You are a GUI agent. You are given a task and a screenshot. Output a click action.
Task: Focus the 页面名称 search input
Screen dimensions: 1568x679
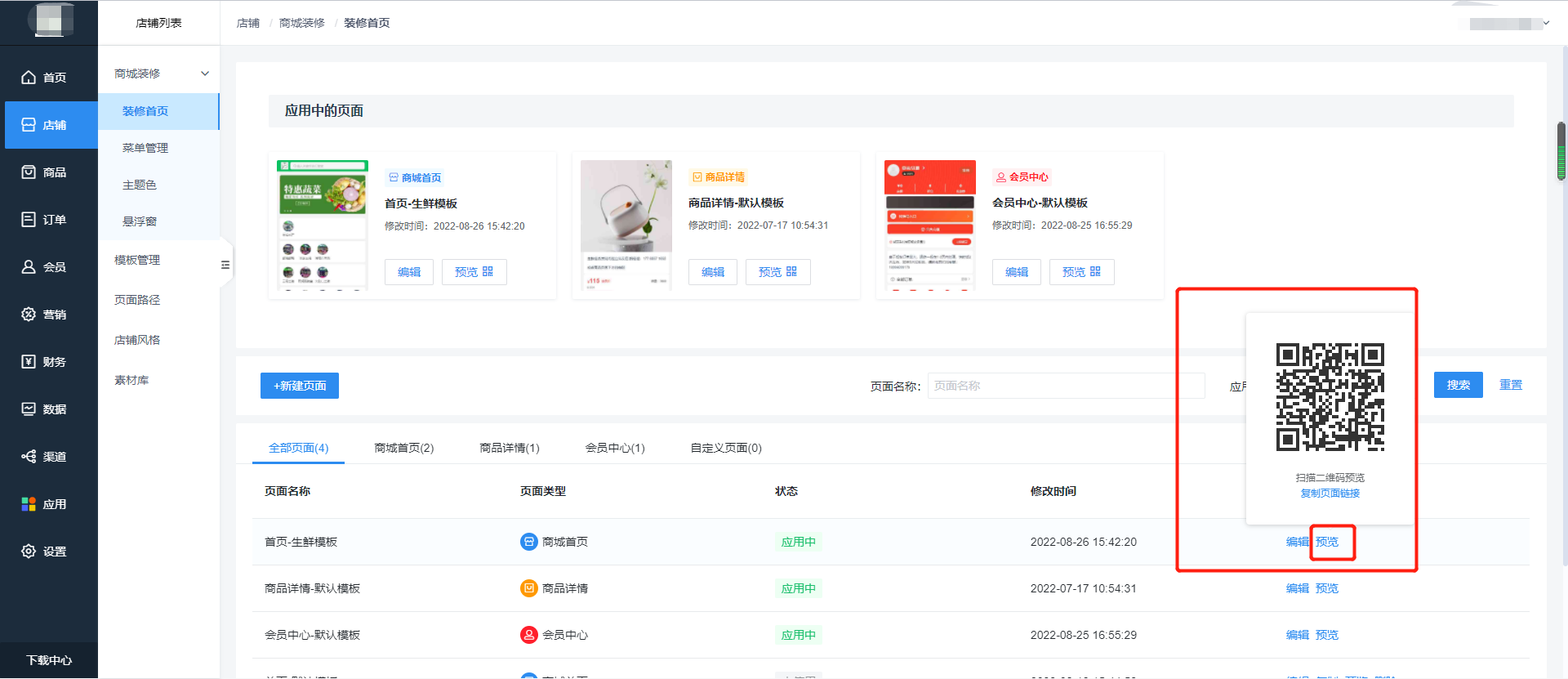tap(1067, 386)
